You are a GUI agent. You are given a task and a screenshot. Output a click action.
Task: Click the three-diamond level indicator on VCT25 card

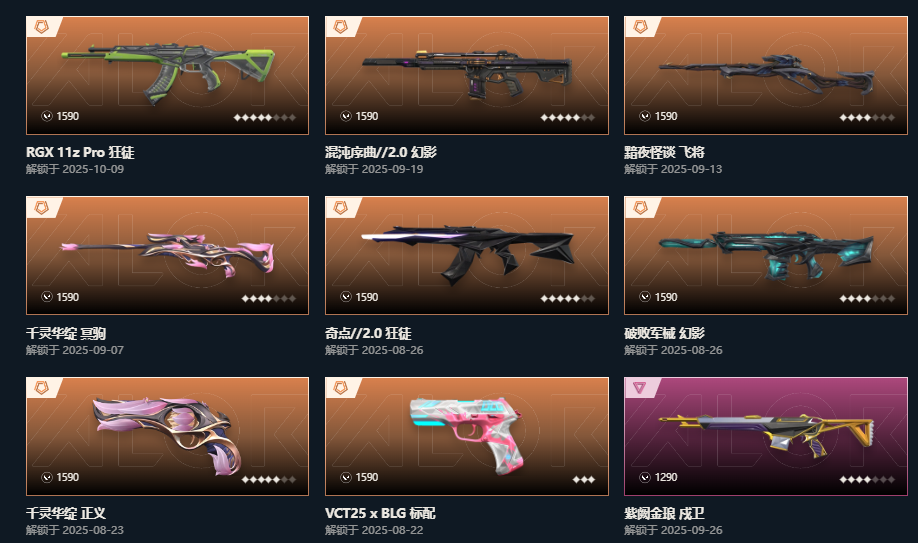(583, 480)
